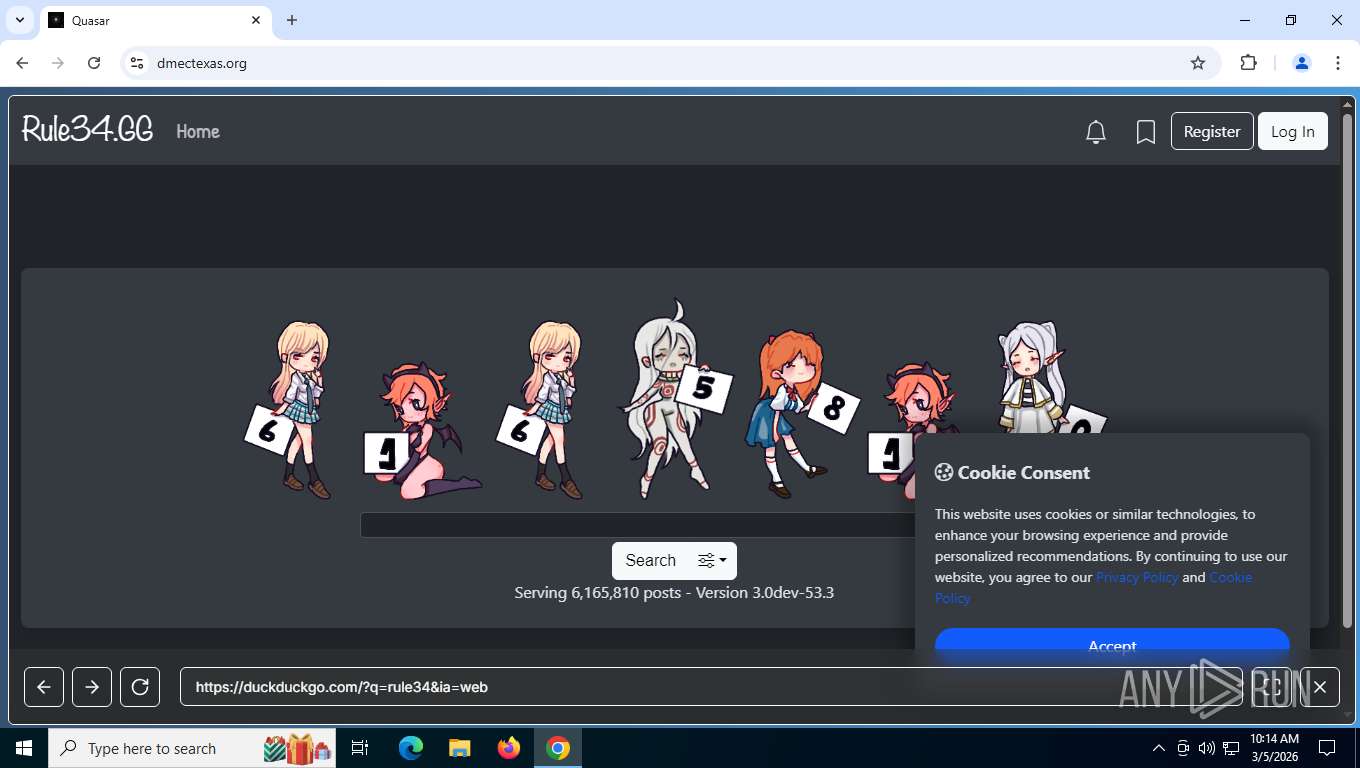Click embedded browser back arrow button
Viewport: 1360px width, 768px height.
44,687
